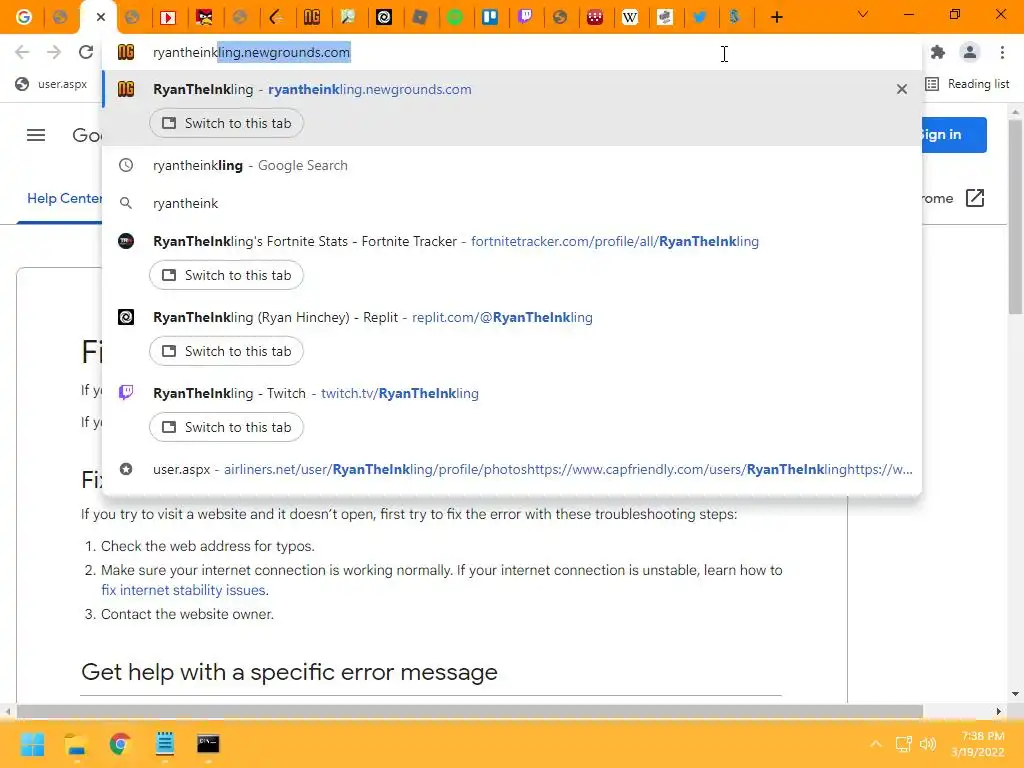This screenshot has width=1024, height=768.
Task: Open Notepad from the taskbar
Action: tap(165, 743)
